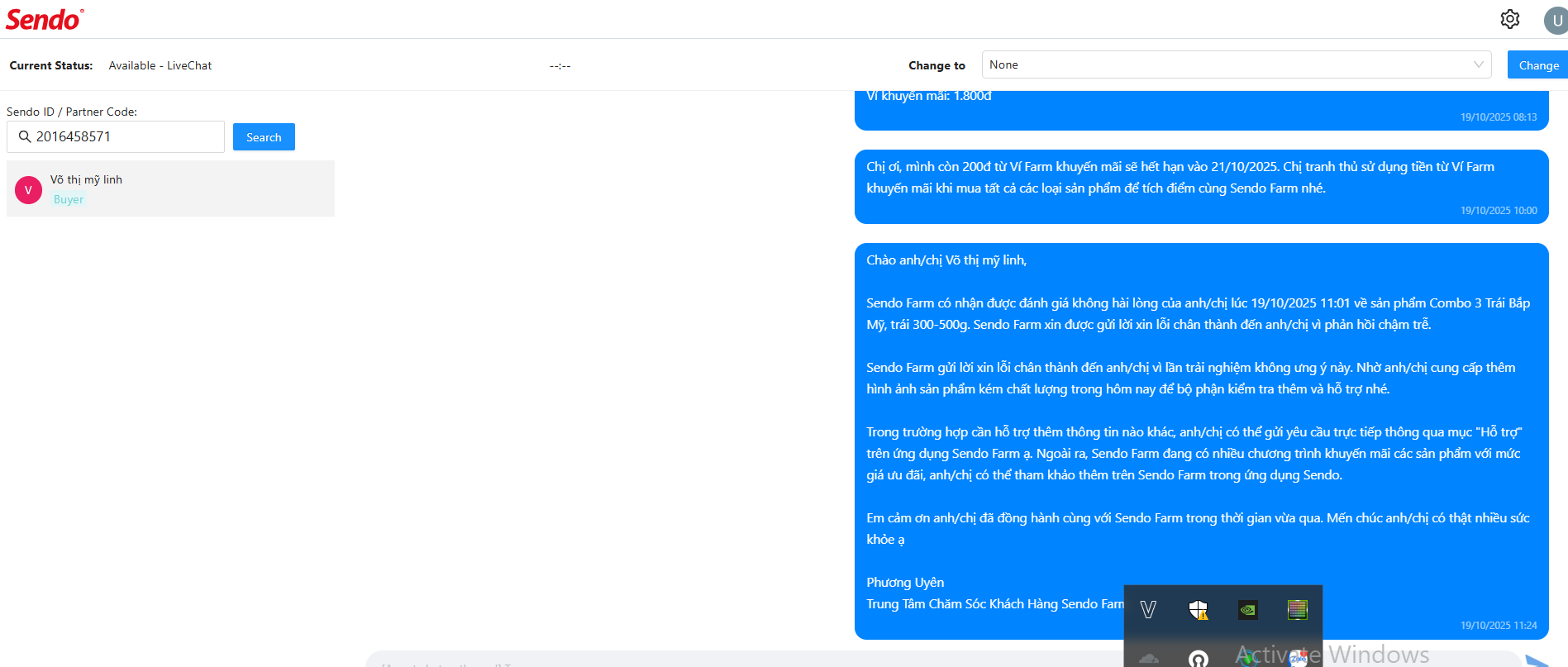Click the 19/10/2025 10:00 timestamp

click(1499, 211)
